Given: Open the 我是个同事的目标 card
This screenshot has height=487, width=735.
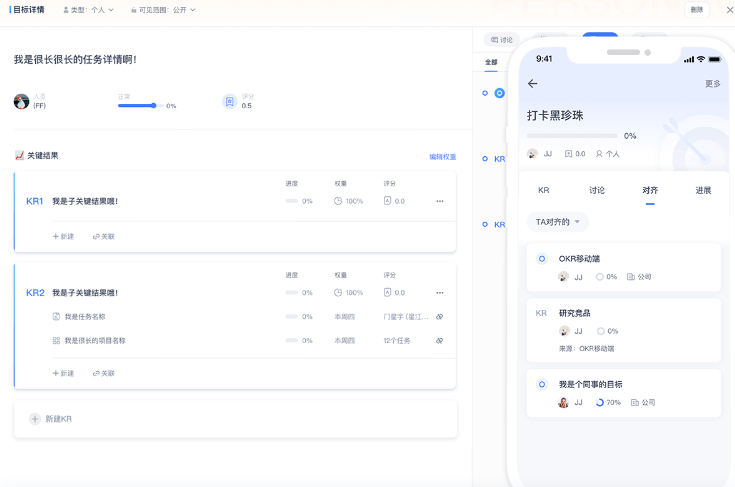Looking at the screenshot, I should tap(623, 393).
